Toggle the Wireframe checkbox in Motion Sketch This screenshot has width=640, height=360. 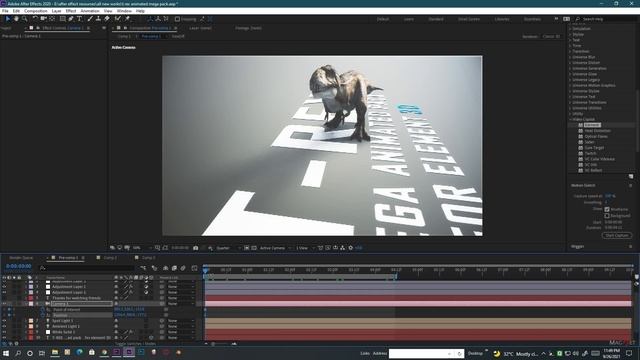click(607, 209)
